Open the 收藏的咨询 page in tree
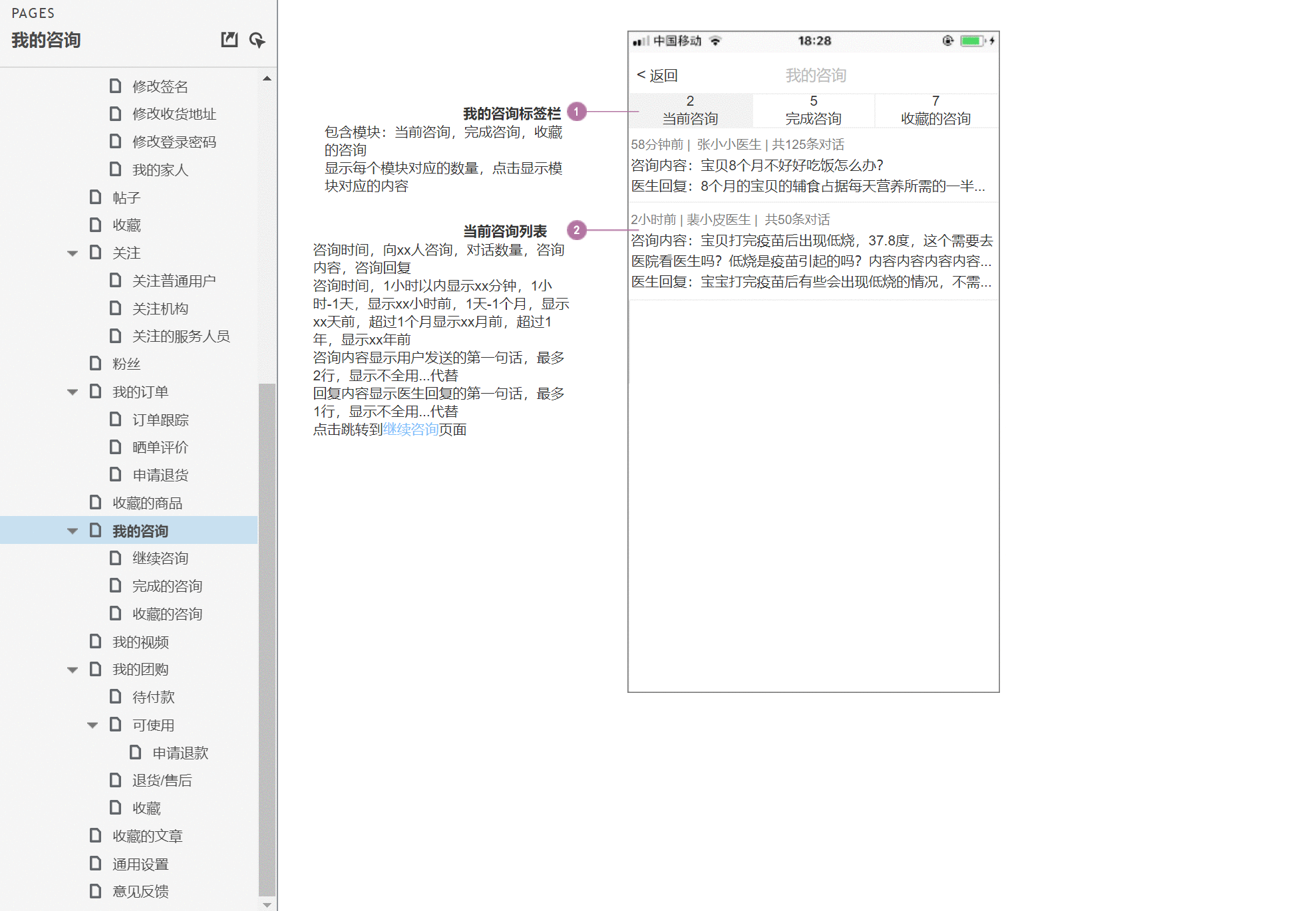This screenshot has height=911, width=1316. click(167, 614)
